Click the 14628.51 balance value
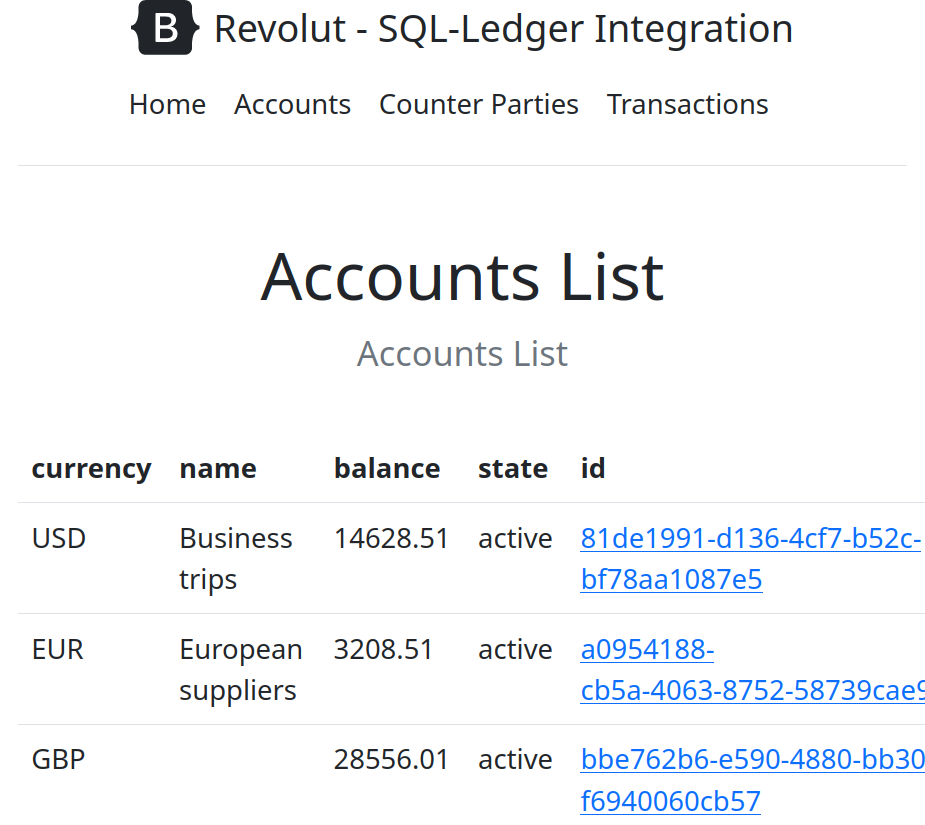This screenshot has width=925, height=825. coord(391,538)
